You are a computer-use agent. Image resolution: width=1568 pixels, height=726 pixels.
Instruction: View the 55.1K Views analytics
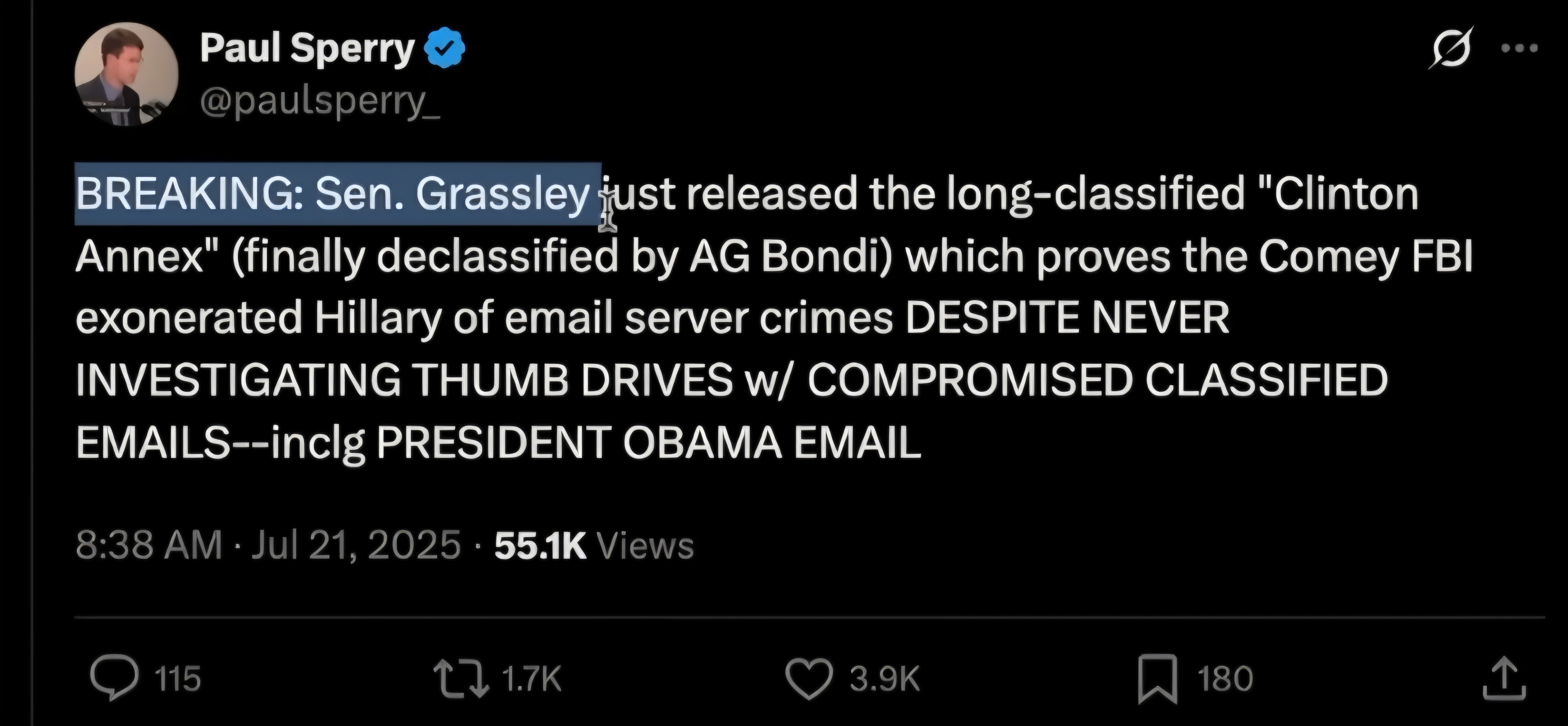593,544
